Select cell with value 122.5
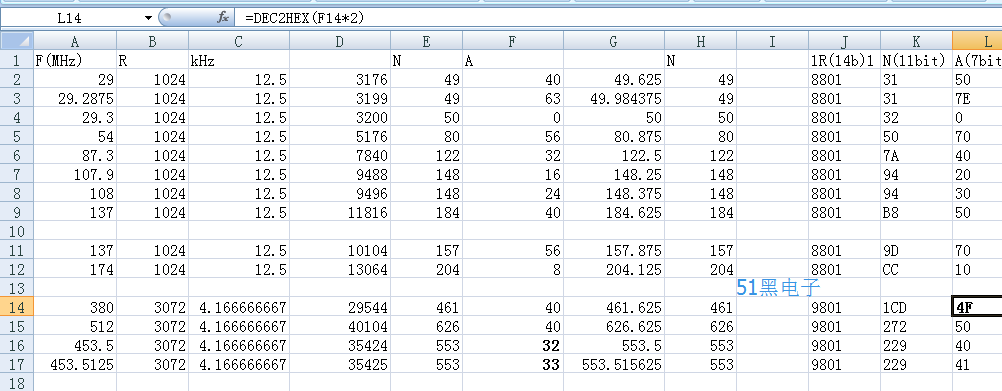 point(613,155)
